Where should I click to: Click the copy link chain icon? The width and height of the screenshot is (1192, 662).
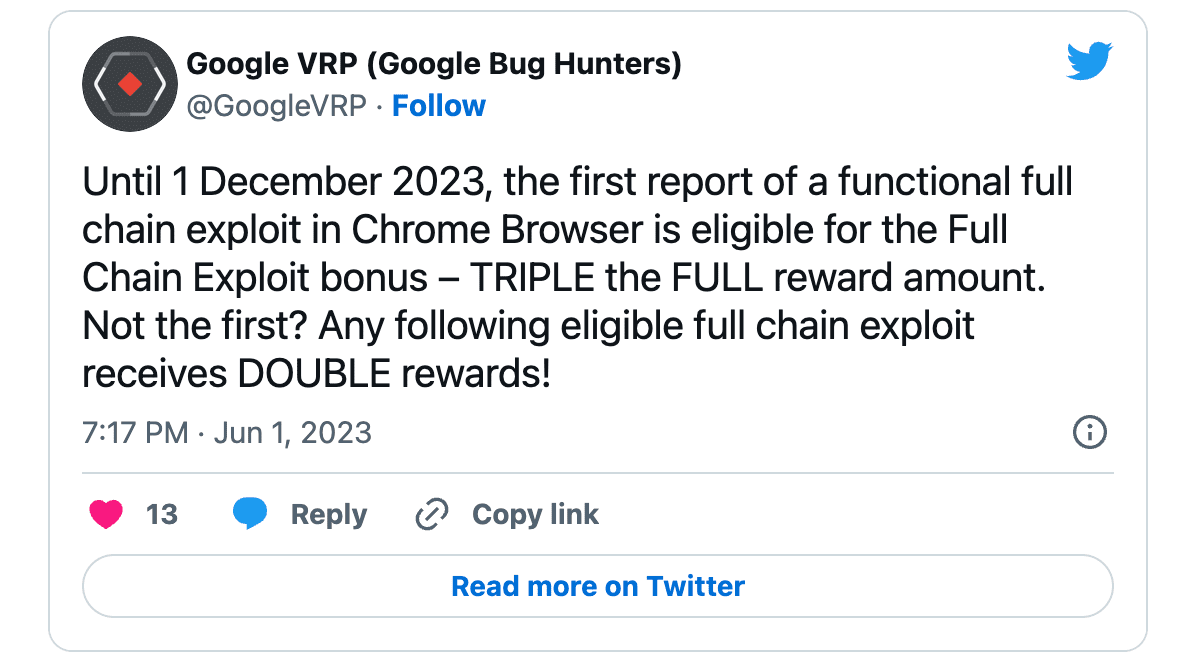[430, 513]
